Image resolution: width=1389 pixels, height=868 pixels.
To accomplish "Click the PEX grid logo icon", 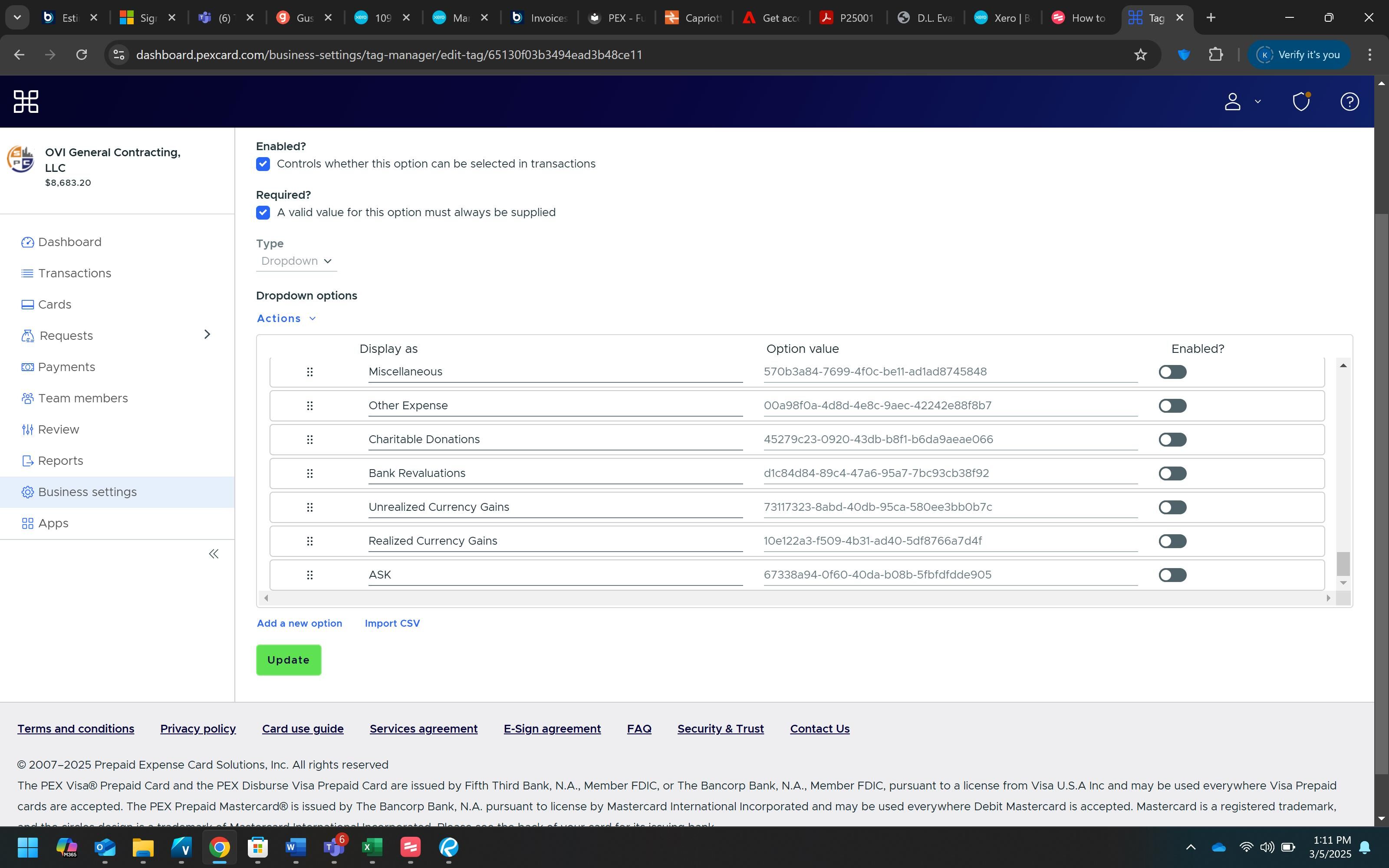I will (x=26, y=102).
